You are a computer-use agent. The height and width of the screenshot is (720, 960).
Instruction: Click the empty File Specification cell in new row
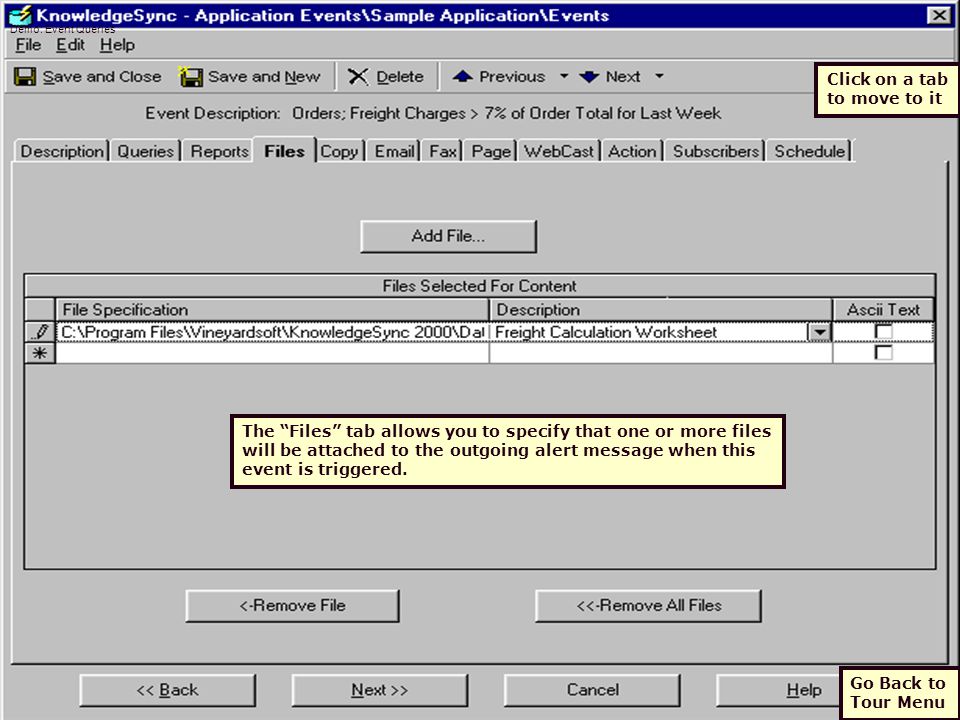pyautogui.click(x=272, y=353)
